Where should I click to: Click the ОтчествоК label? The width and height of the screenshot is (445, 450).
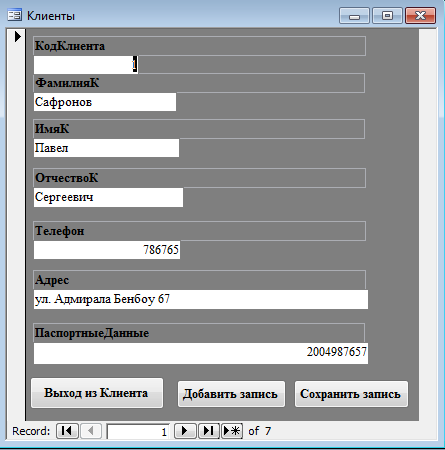[x=199, y=178]
